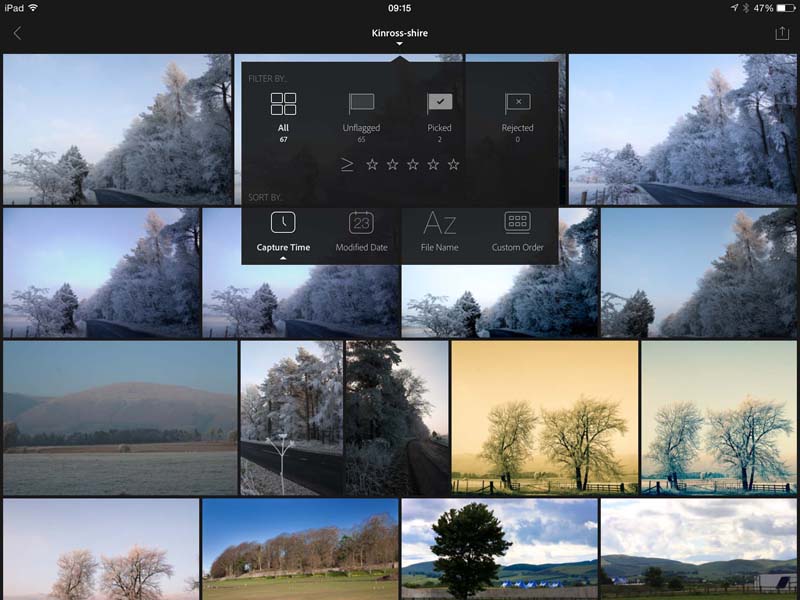The image size is (800, 600).
Task: Set rating filter to two stars
Action: pos(392,164)
